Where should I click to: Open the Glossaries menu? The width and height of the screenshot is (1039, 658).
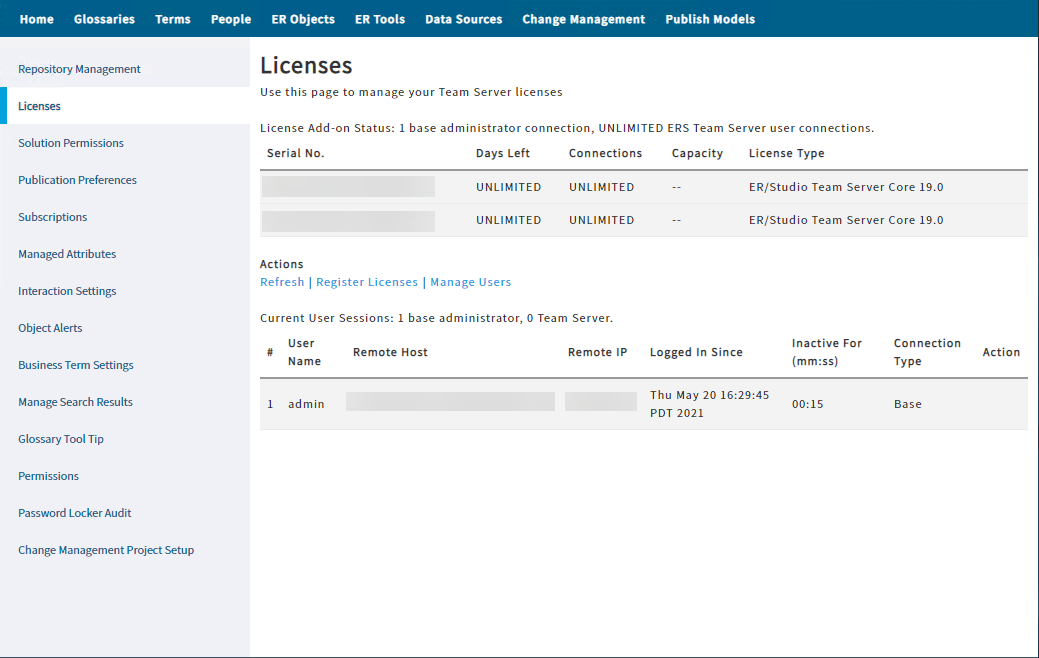click(x=104, y=19)
